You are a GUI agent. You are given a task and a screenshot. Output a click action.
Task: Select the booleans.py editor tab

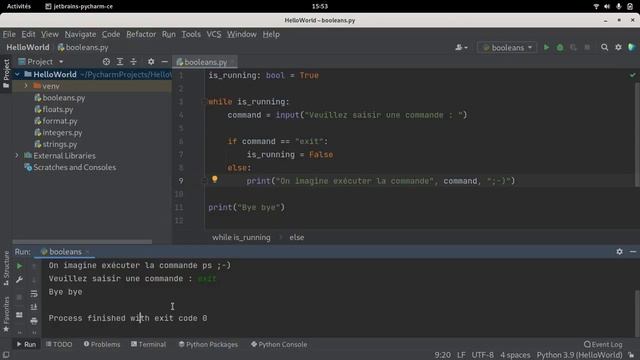coord(205,62)
